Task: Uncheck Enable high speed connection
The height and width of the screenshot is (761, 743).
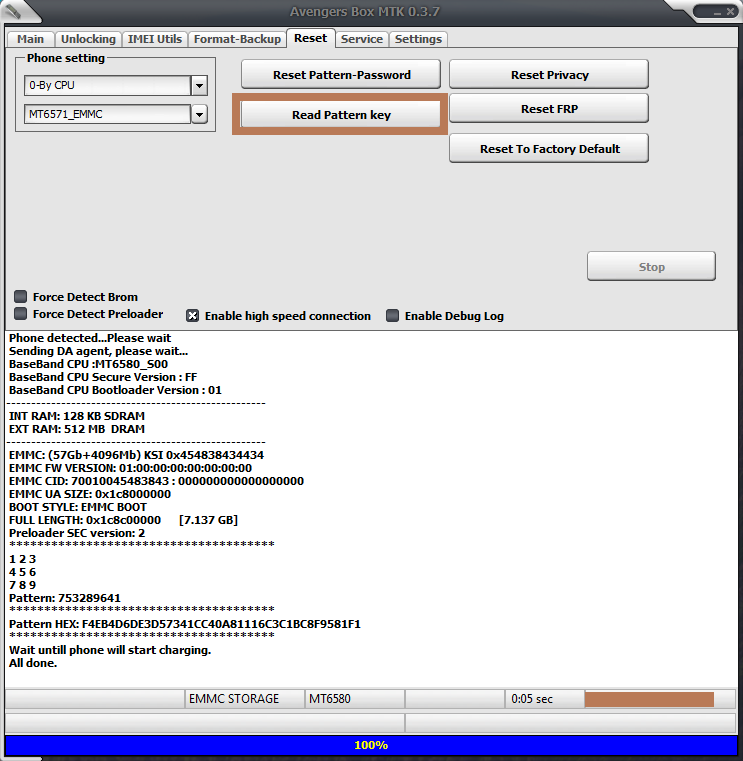Action: coord(193,316)
